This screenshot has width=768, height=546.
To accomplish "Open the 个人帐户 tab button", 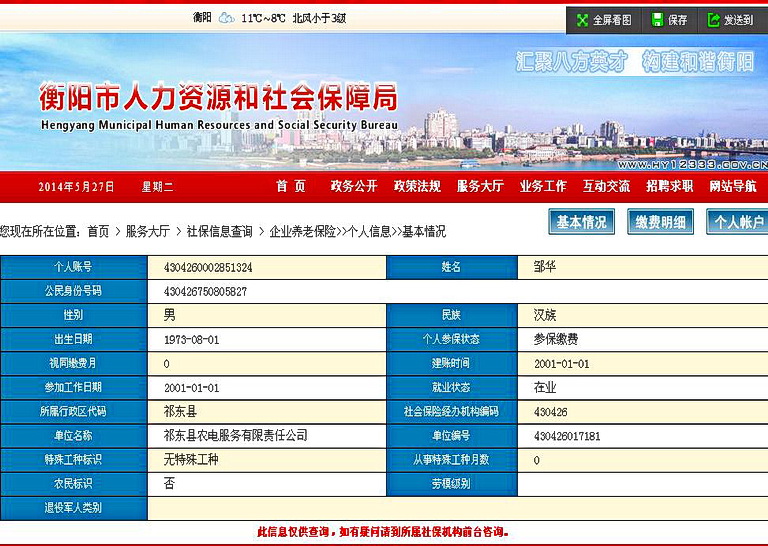I will click(738, 222).
